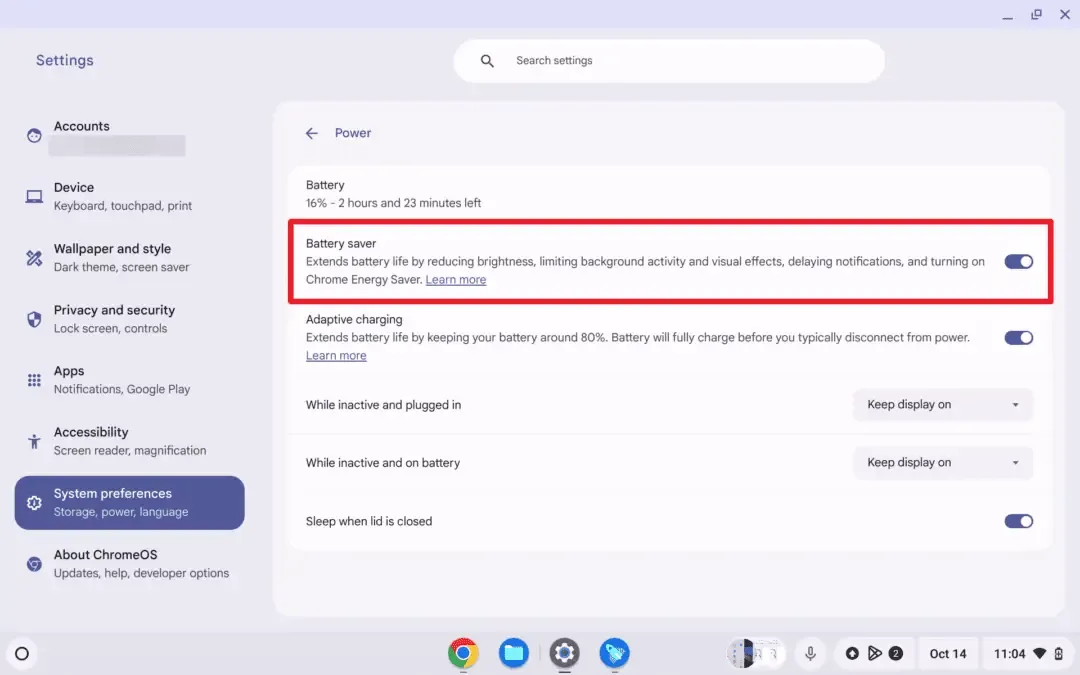Click the battery icon in the status tray

click(x=1059, y=654)
